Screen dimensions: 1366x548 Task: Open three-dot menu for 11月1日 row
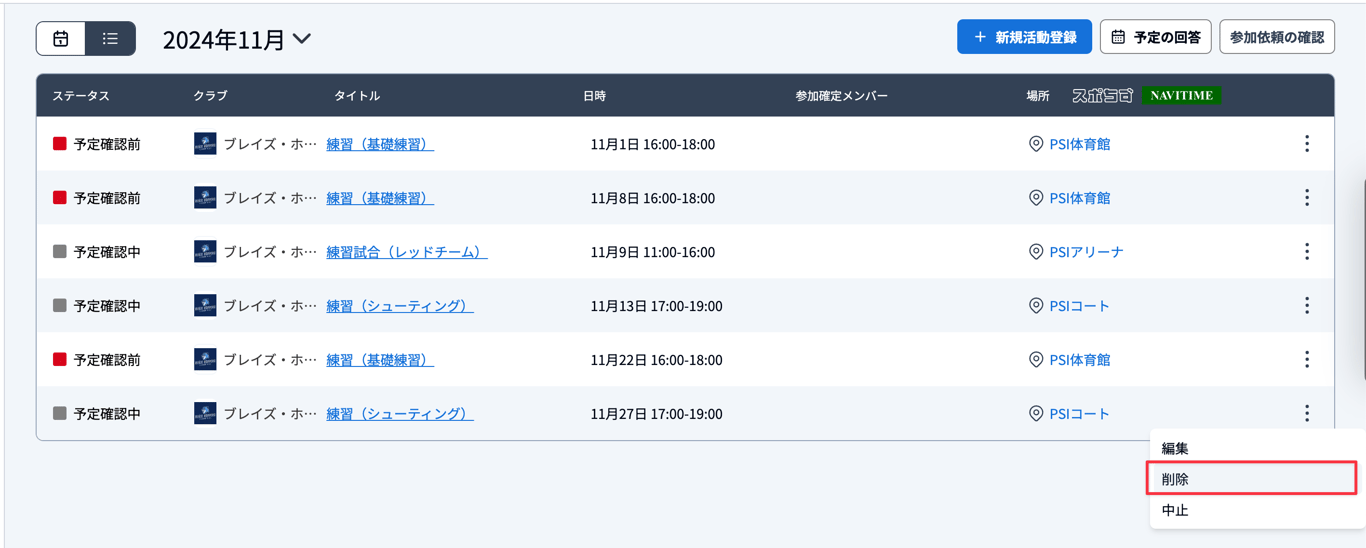pos(1306,144)
